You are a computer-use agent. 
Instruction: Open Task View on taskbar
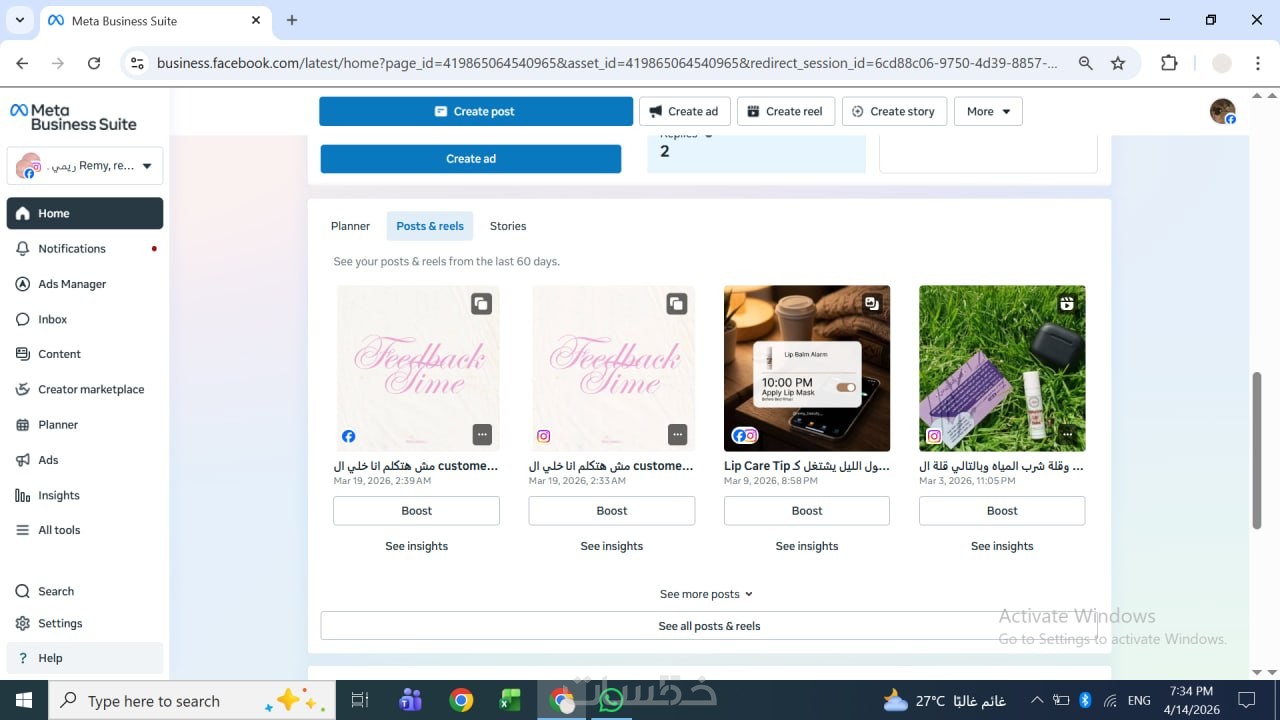point(360,700)
